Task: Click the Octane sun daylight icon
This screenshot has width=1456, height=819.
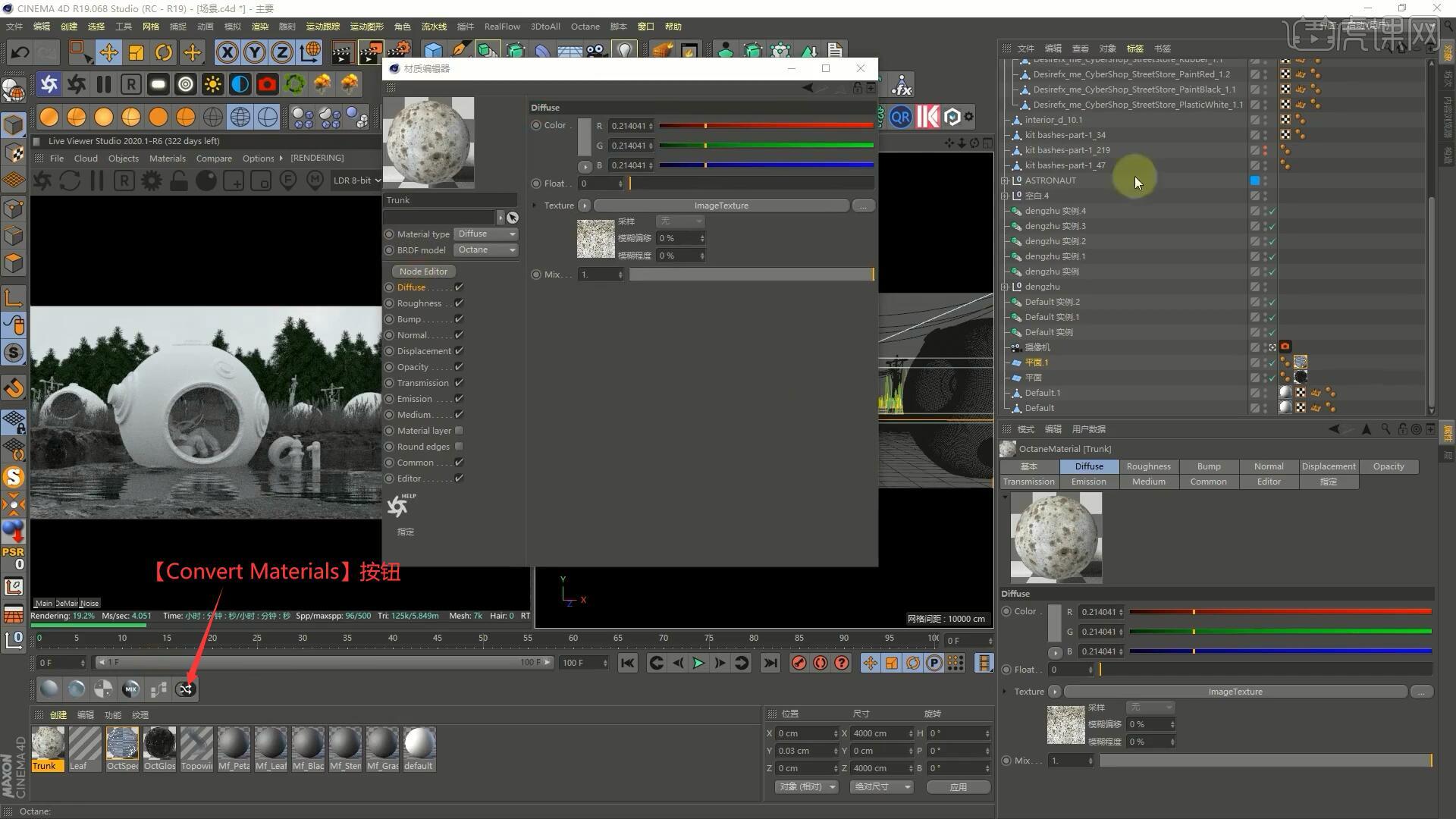Action: pyautogui.click(x=213, y=84)
